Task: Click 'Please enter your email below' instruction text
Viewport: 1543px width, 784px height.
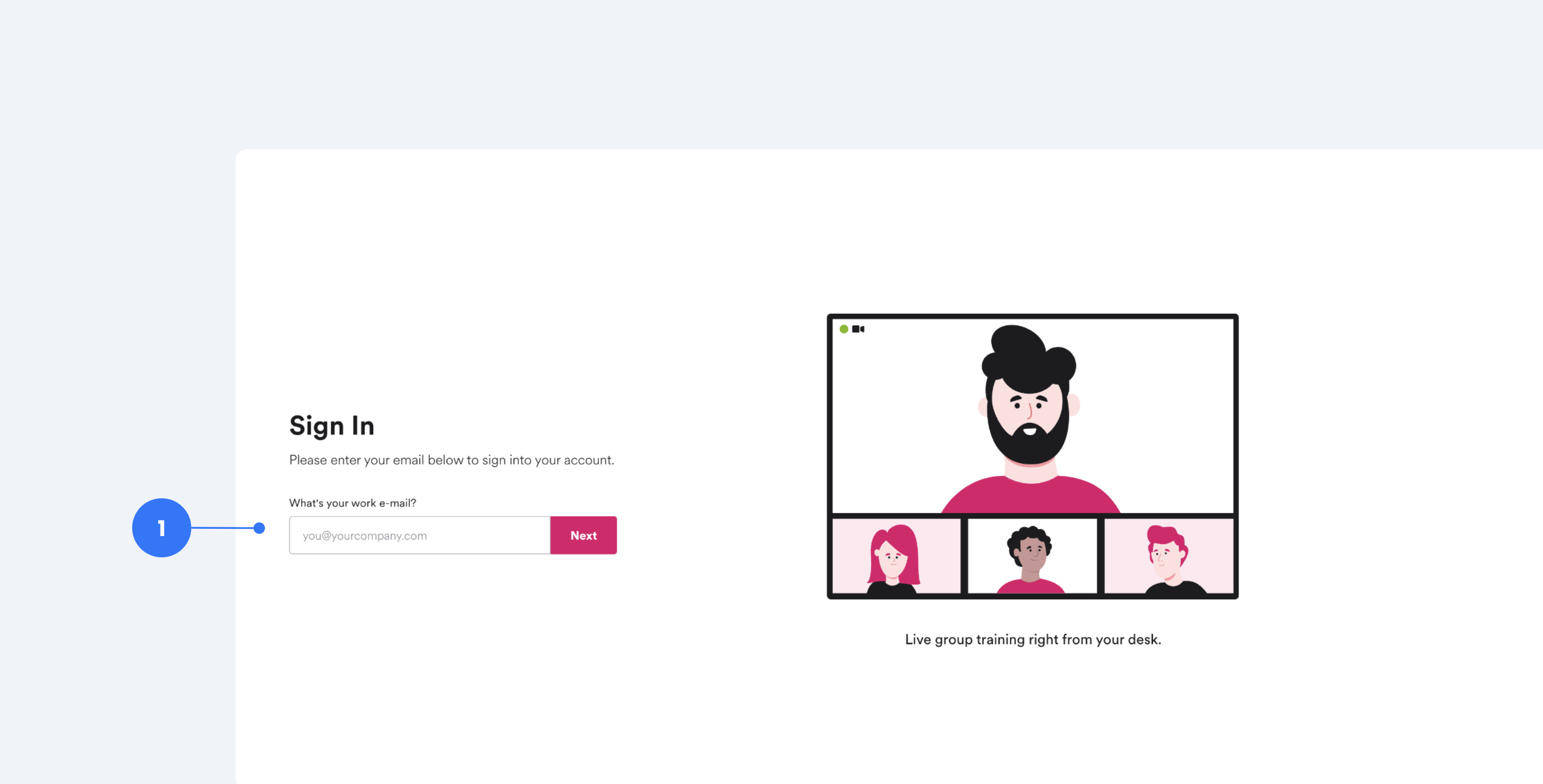Action: (x=452, y=460)
